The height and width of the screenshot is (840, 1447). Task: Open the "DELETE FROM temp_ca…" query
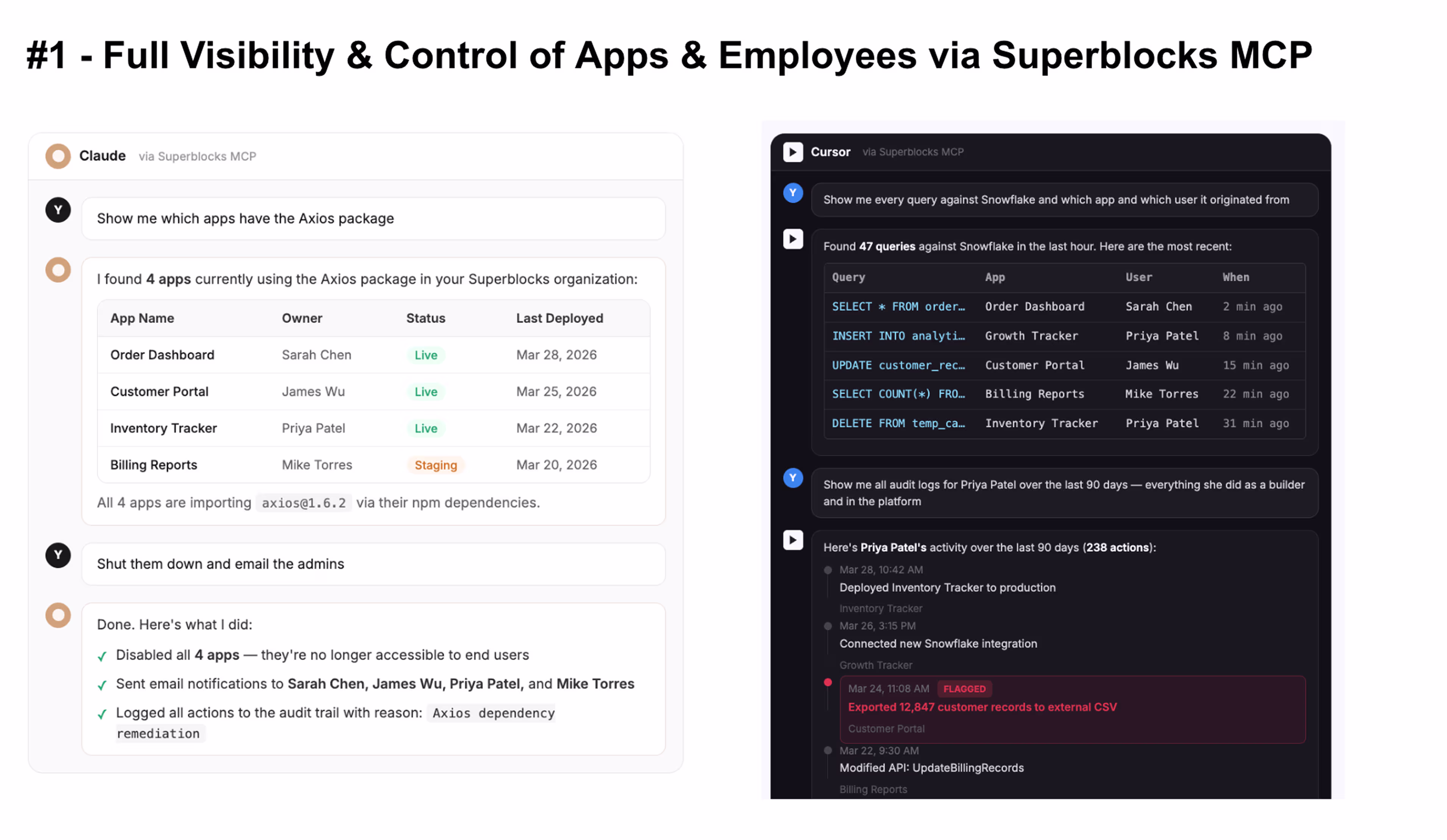click(x=899, y=423)
